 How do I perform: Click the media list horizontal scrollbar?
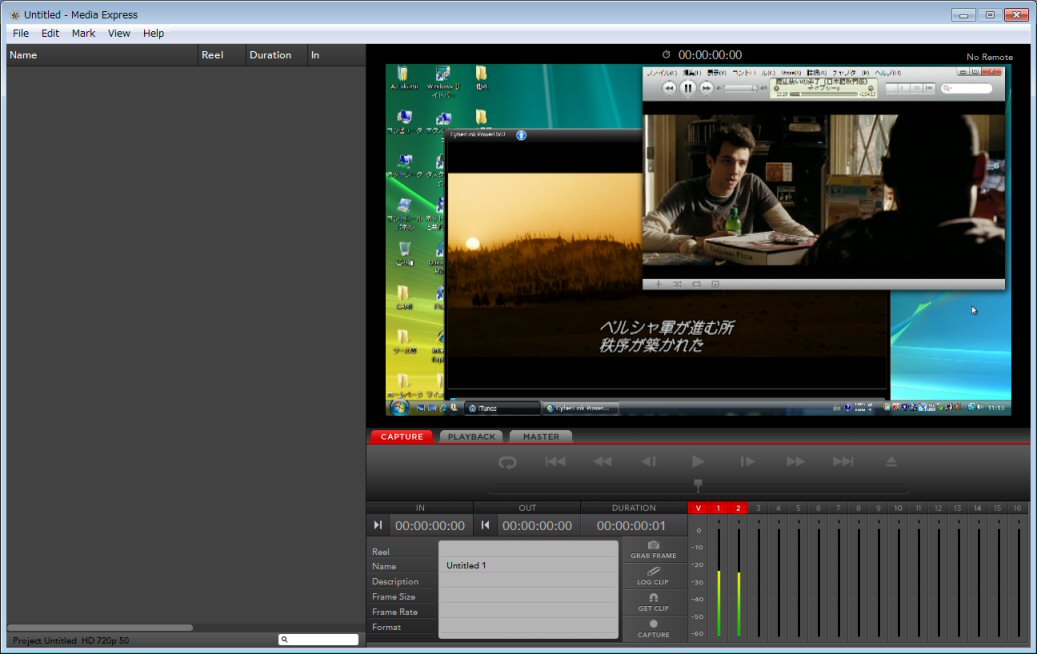100,627
